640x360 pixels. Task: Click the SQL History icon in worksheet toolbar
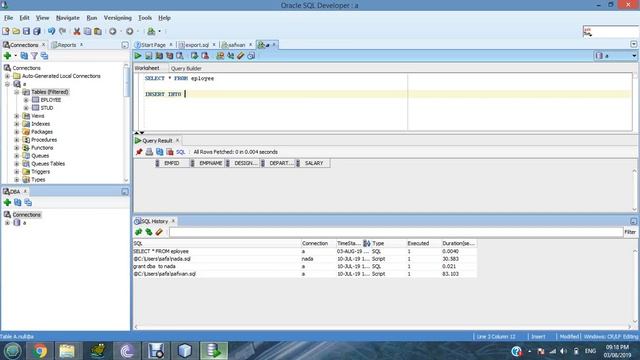[251, 56]
